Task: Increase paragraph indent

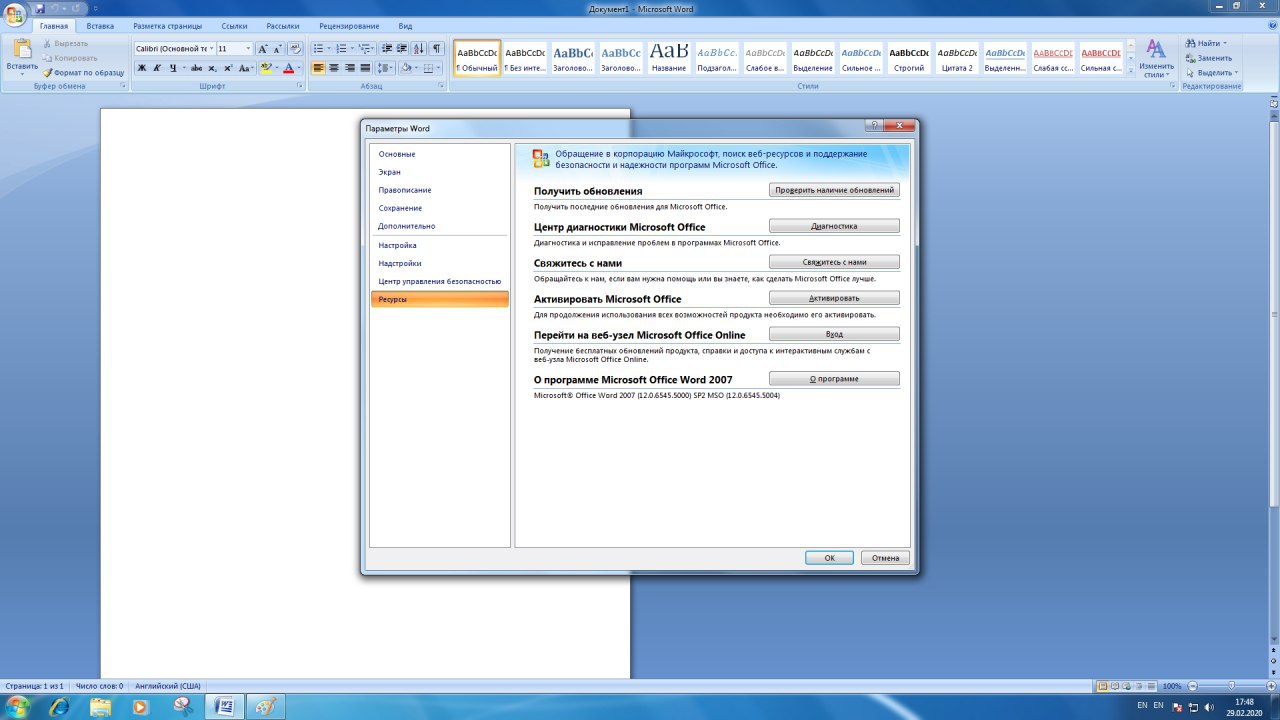Action: [x=402, y=48]
